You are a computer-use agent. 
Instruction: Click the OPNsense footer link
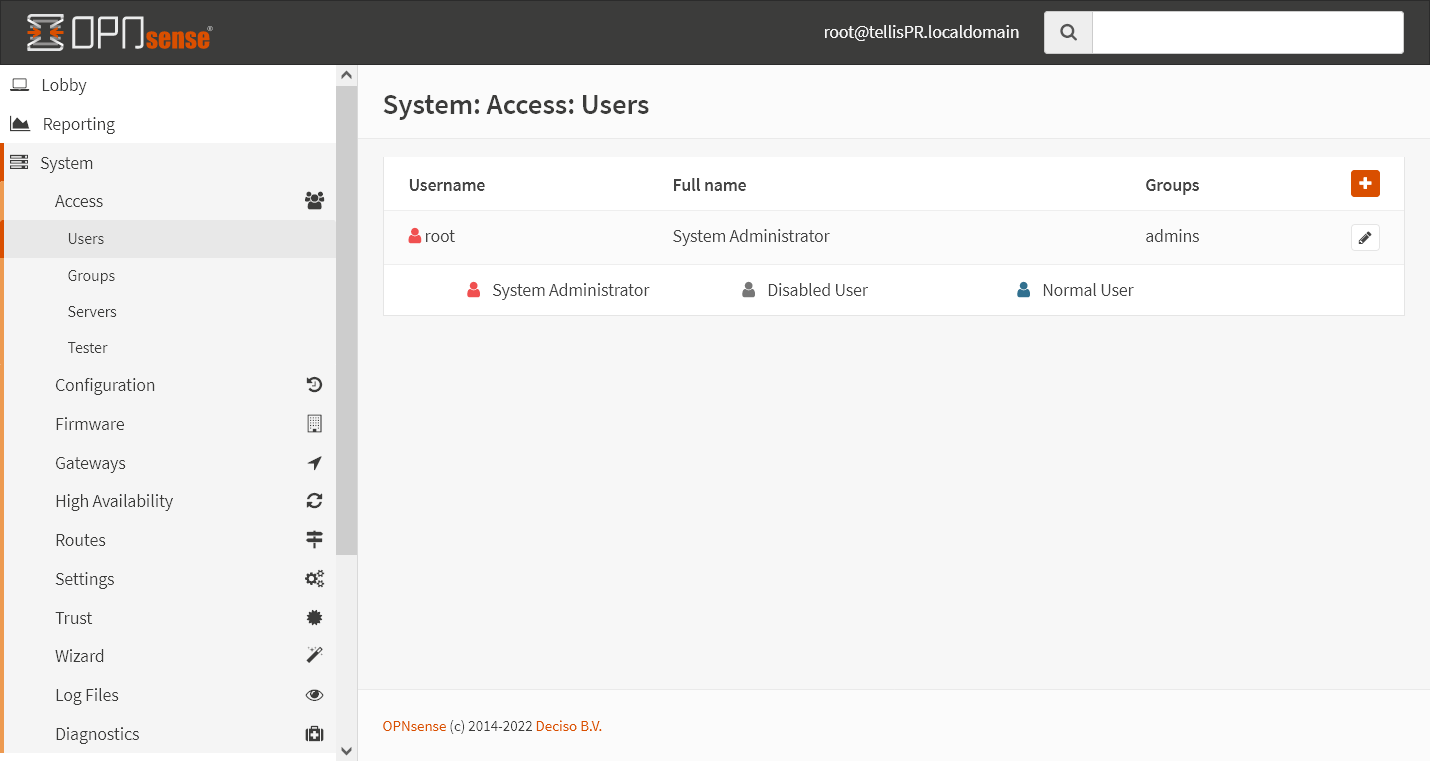tap(414, 726)
